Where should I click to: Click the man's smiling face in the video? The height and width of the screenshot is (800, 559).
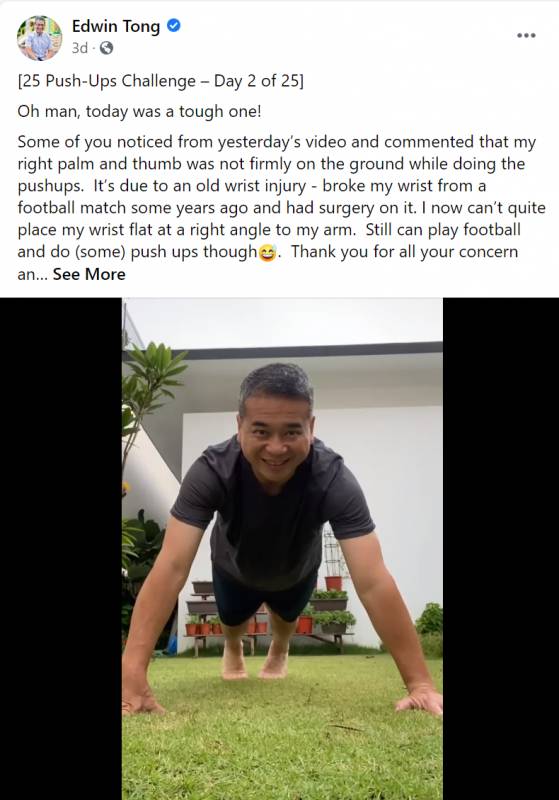coord(275,429)
